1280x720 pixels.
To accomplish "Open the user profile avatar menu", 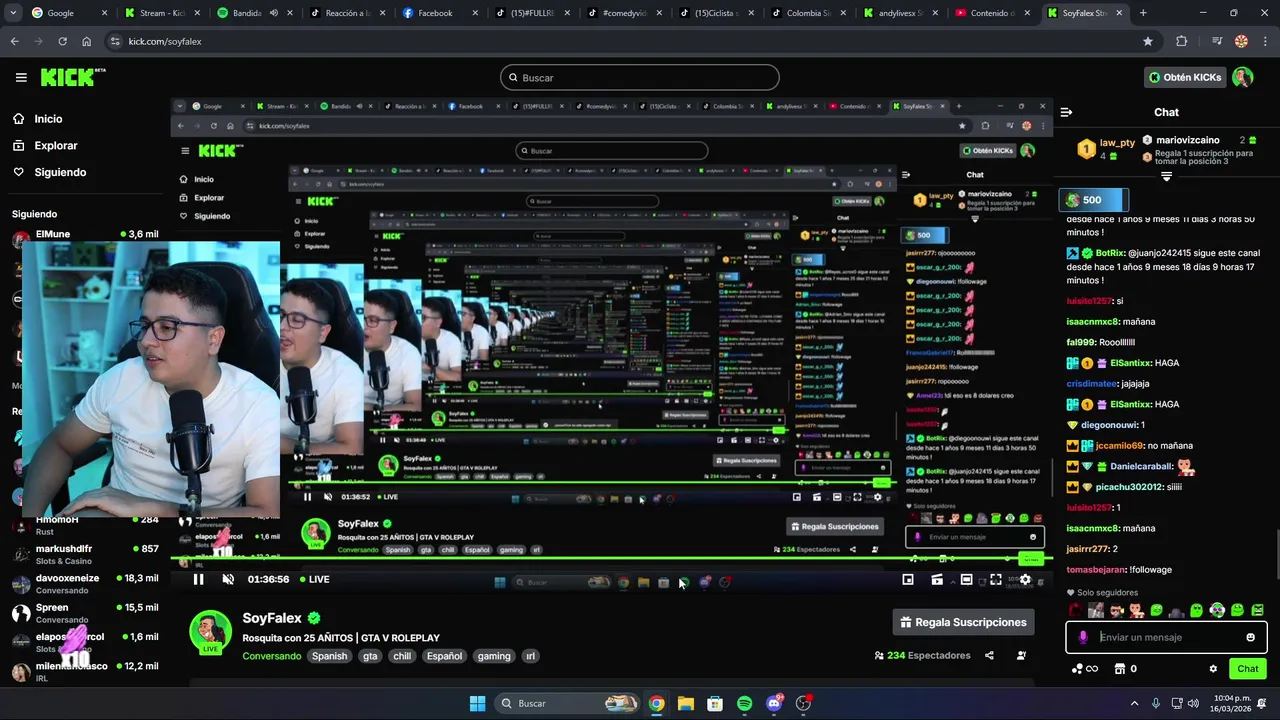I will point(1242,77).
